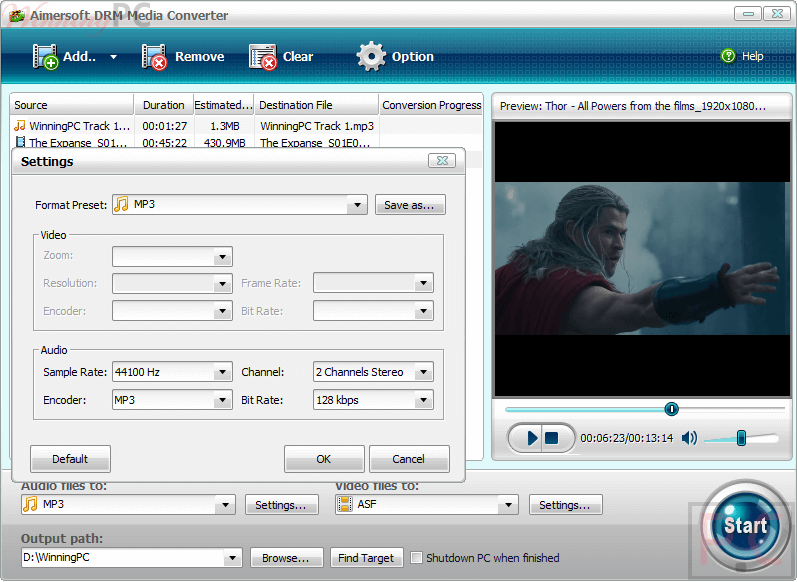Click the Format Preset music note icon

[x=121, y=204]
